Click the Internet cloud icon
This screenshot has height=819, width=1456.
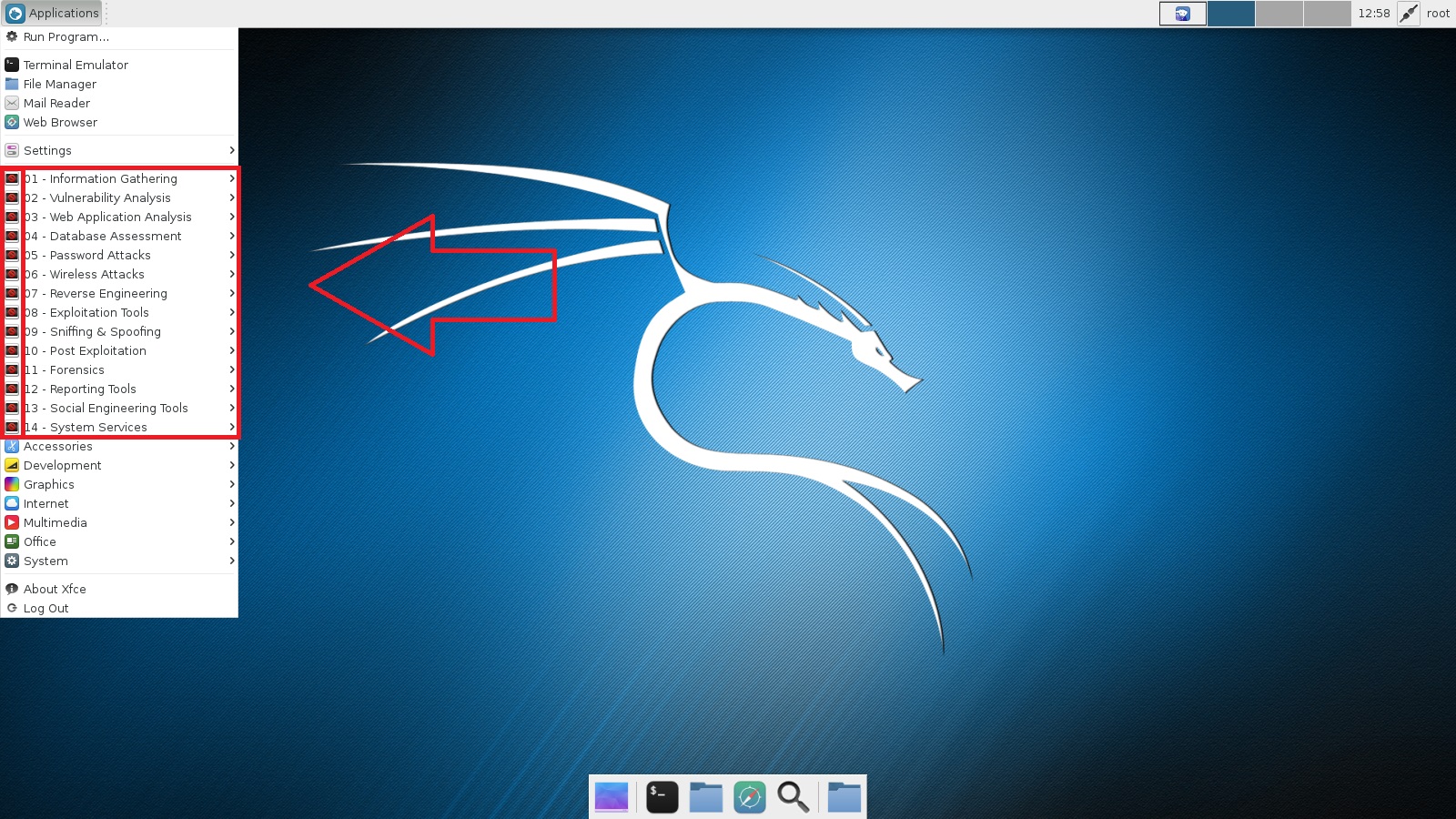click(x=12, y=503)
